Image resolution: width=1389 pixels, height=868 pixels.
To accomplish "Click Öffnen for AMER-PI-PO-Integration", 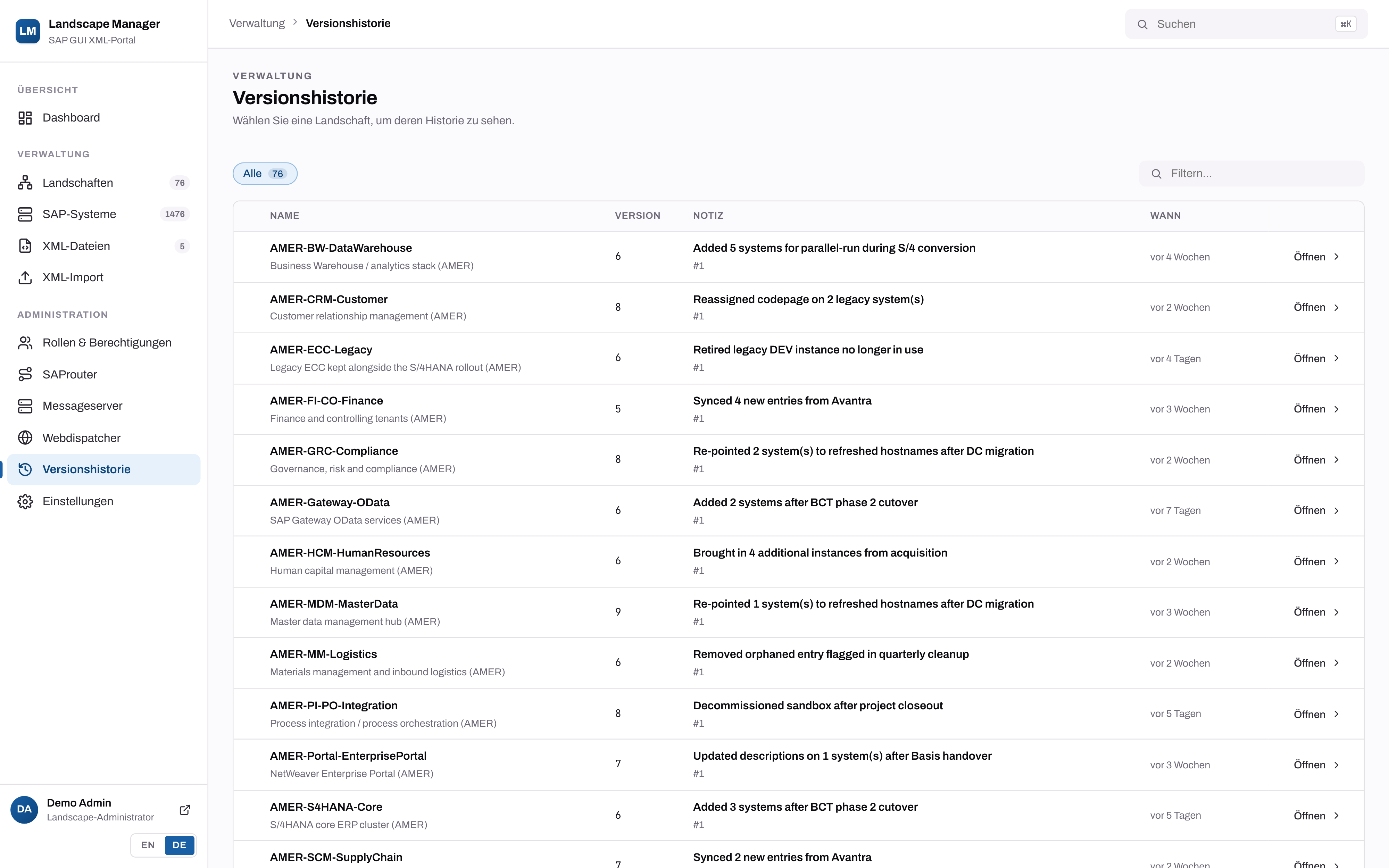I will pos(1316,714).
